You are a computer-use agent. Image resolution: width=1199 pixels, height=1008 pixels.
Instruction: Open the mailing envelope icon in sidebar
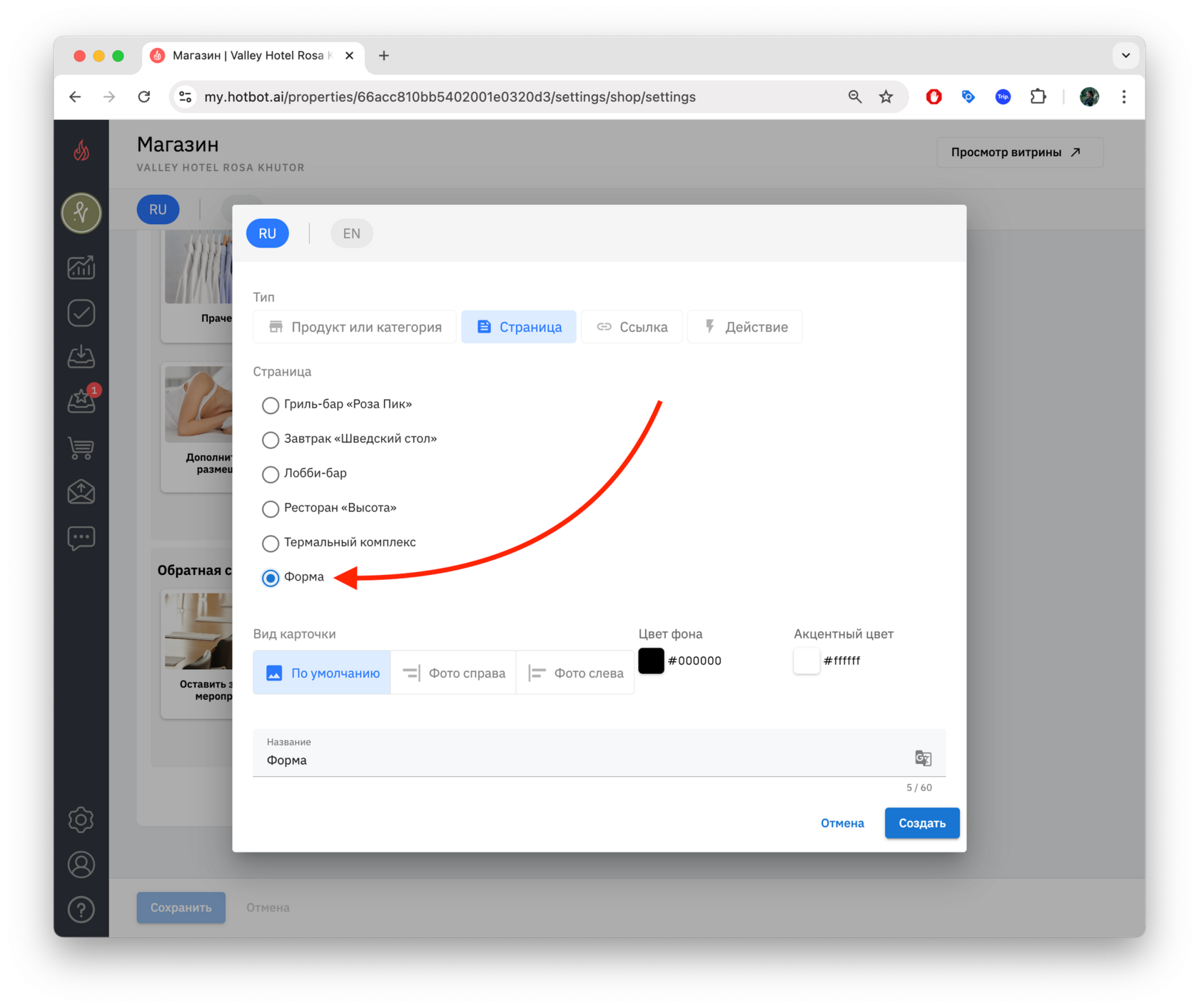click(x=81, y=492)
